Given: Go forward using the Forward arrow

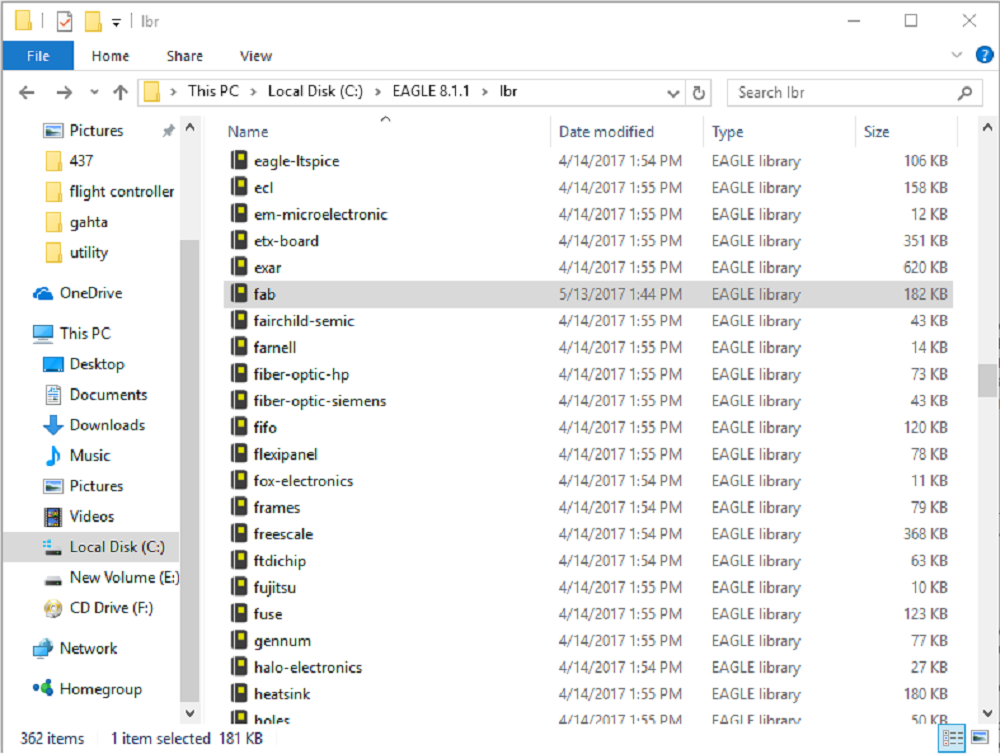Looking at the screenshot, I should 64,92.
